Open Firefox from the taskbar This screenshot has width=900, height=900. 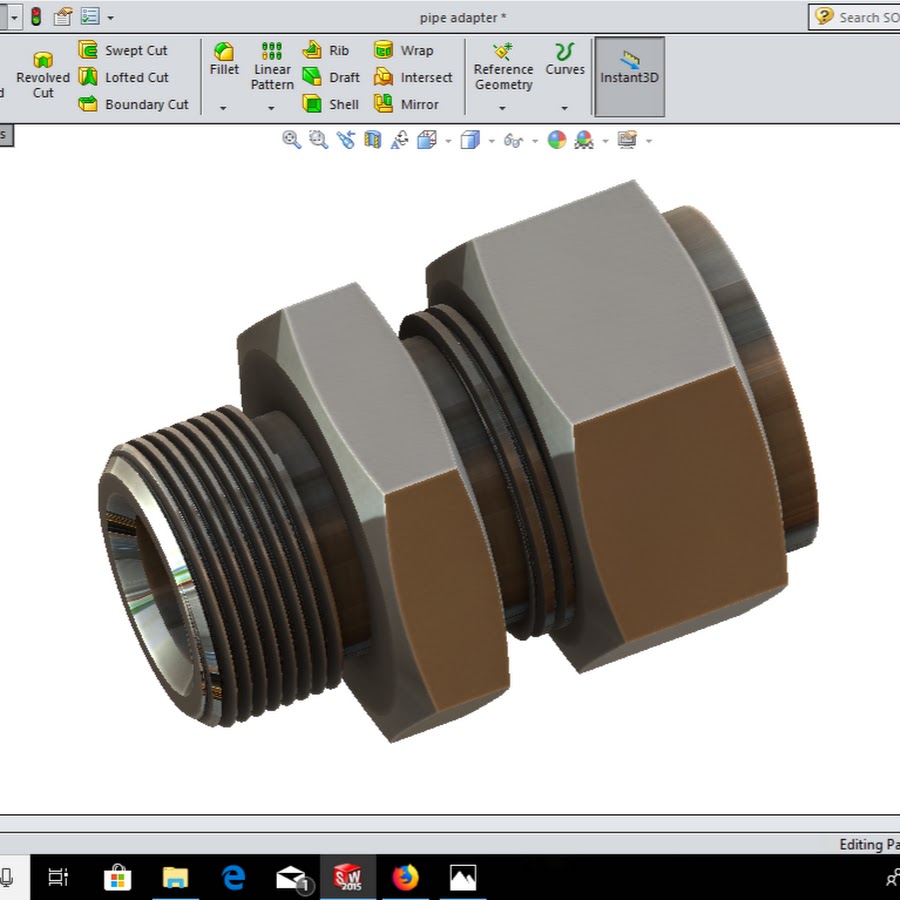[x=405, y=877]
